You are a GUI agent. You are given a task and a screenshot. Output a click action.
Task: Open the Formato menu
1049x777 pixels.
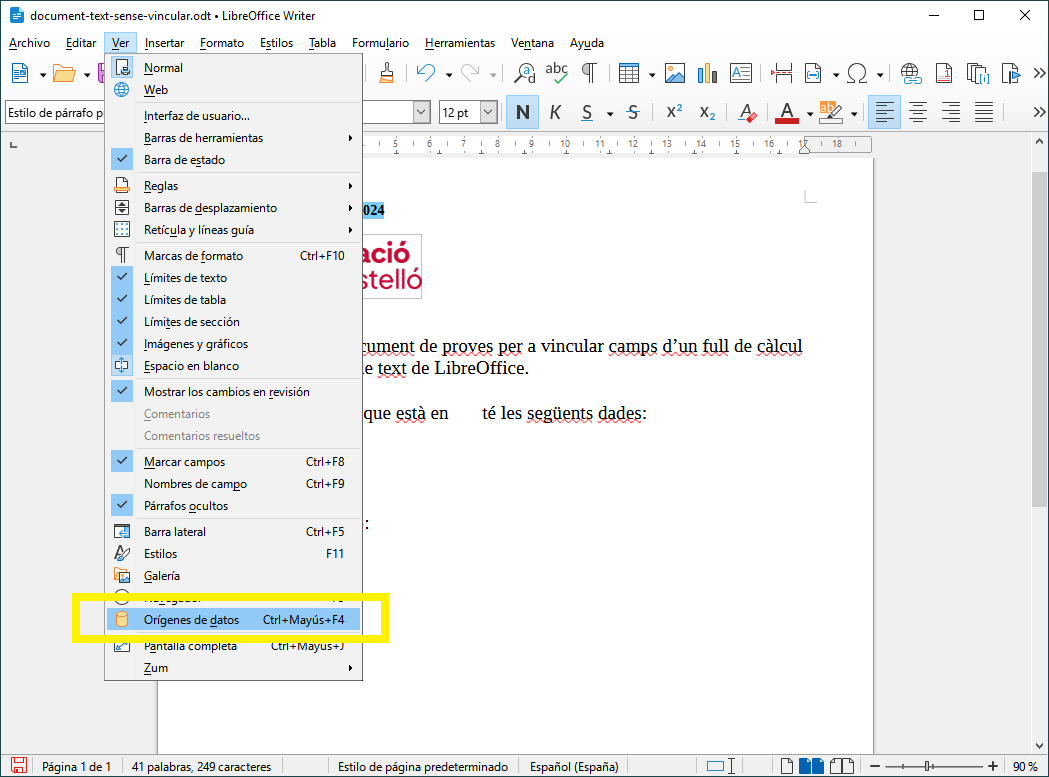[x=221, y=43]
